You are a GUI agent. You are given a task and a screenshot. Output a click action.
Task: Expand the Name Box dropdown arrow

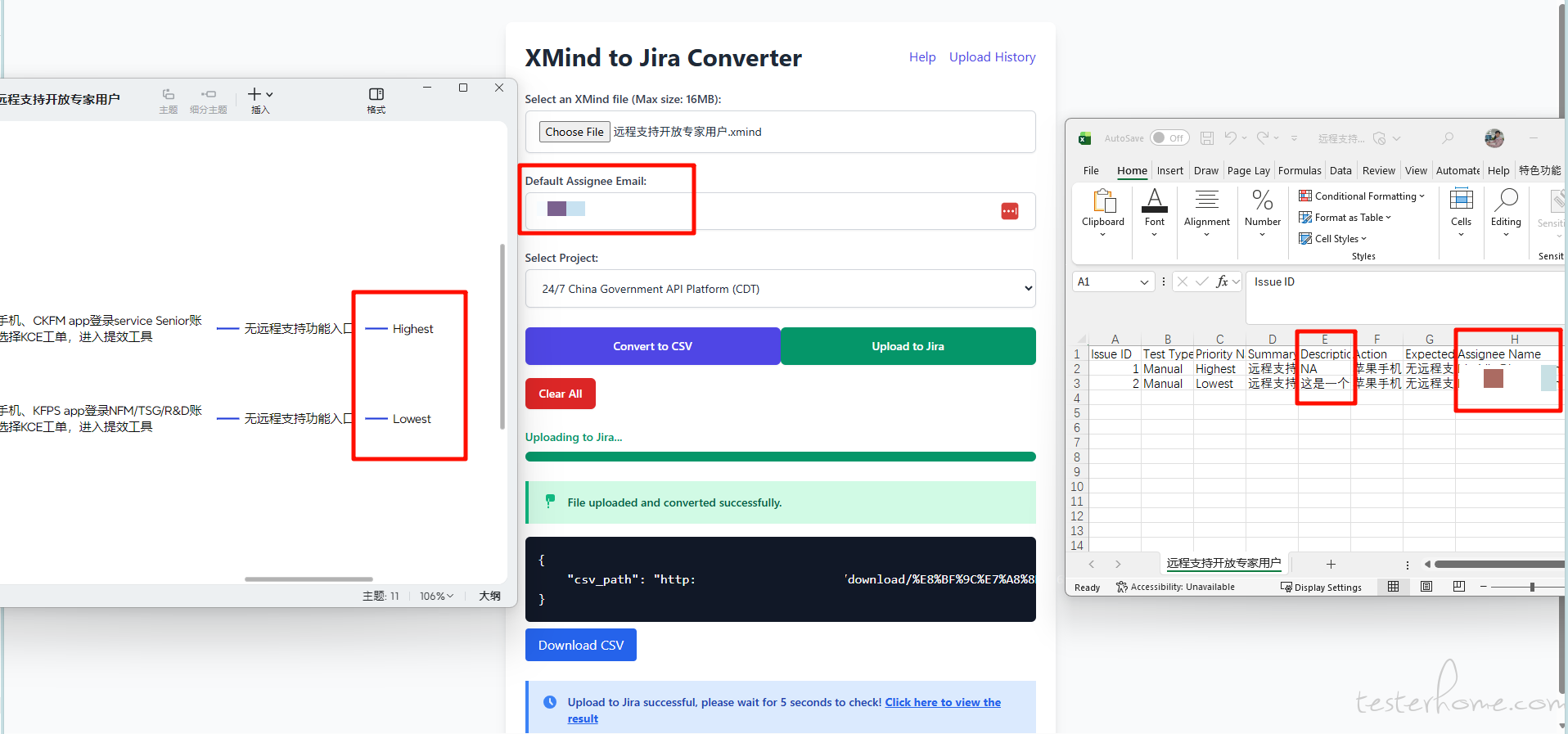1144,282
